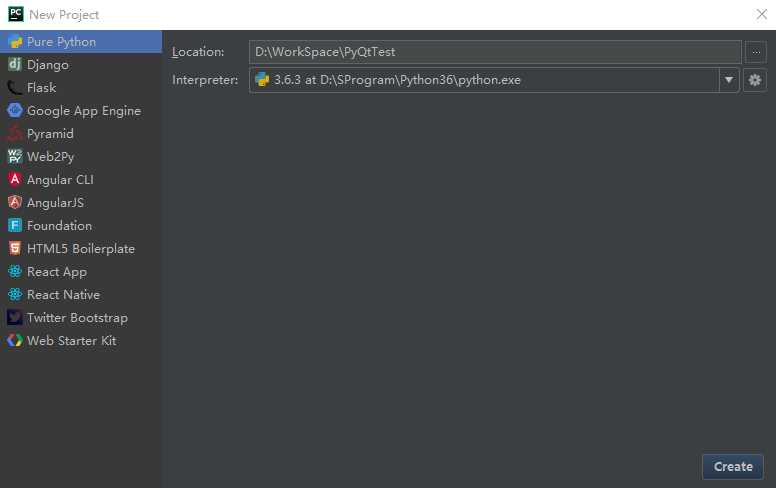The image size is (776, 488).
Task: Browse for location with ellipsis button
Action: click(x=756, y=52)
